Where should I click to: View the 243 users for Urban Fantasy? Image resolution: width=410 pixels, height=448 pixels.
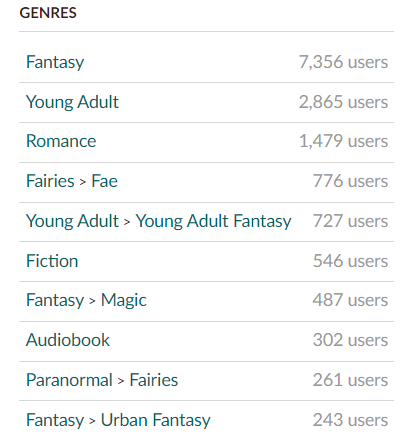click(350, 420)
